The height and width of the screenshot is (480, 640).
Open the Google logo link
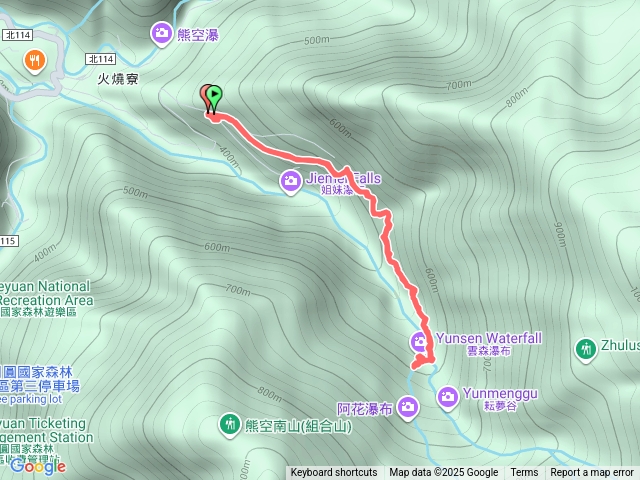tap(38, 466)
